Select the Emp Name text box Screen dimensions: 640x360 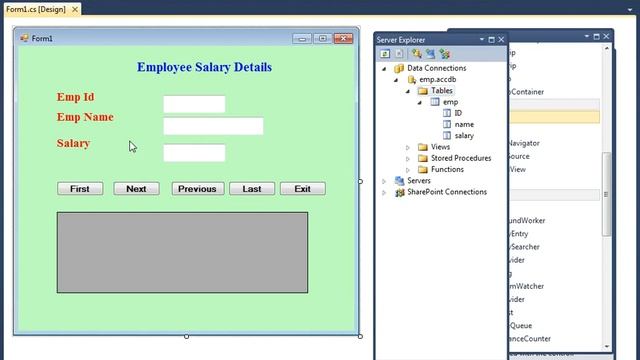coord(213,126)
